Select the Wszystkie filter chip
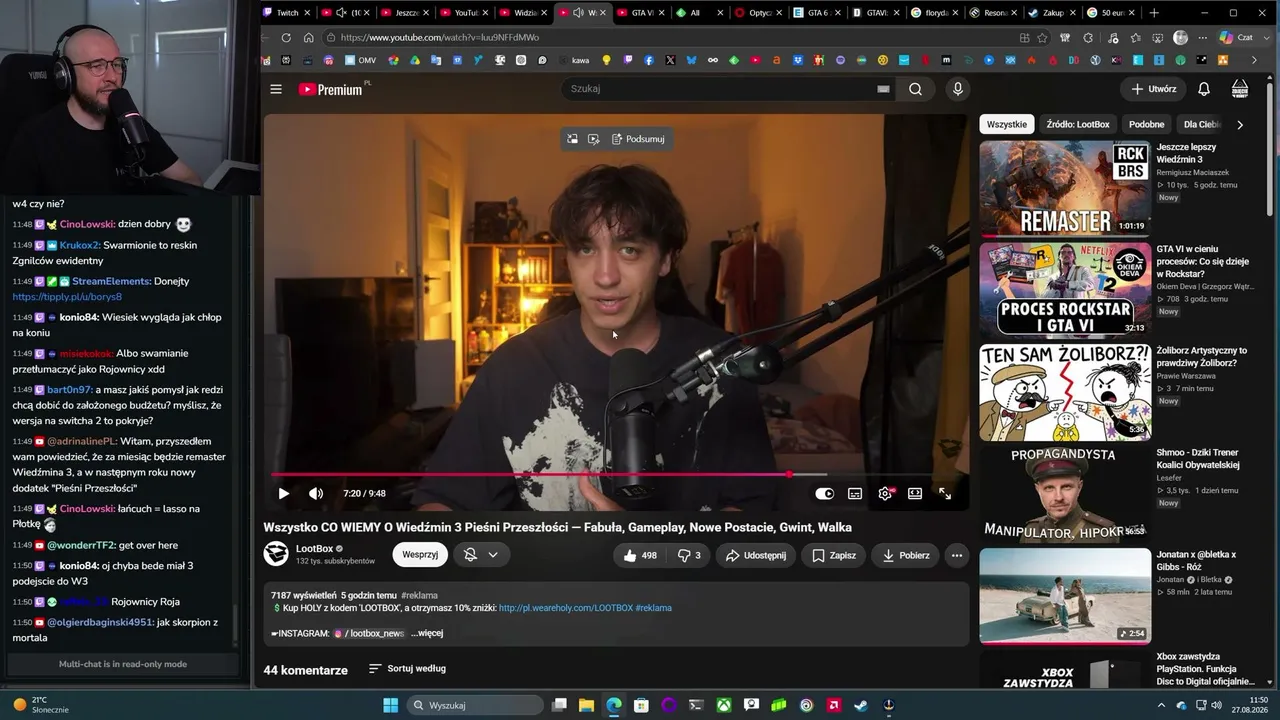The image size is (1280, 720). tap(1007, 124)
